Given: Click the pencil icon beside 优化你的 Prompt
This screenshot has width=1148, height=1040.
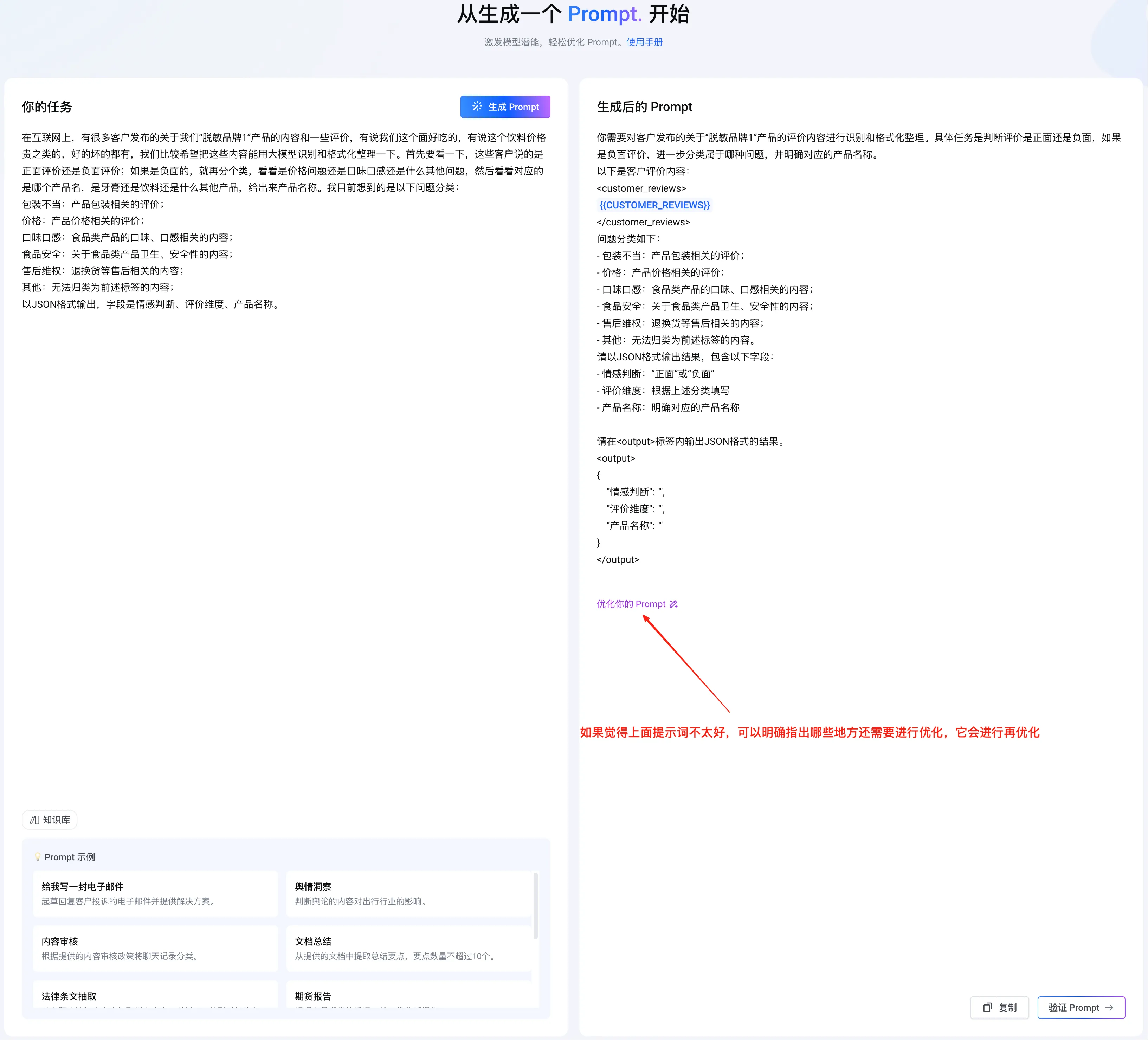Looking at the screenshot, I should tap(674, 604).
